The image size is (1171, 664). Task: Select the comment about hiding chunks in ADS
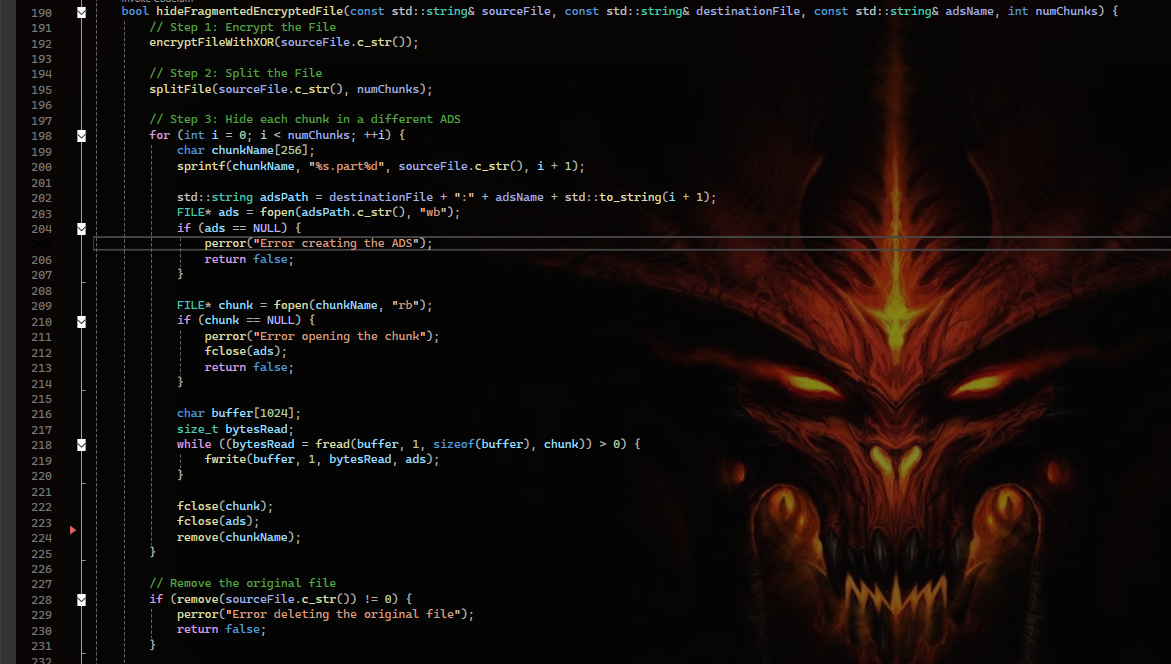pos(305,119)
